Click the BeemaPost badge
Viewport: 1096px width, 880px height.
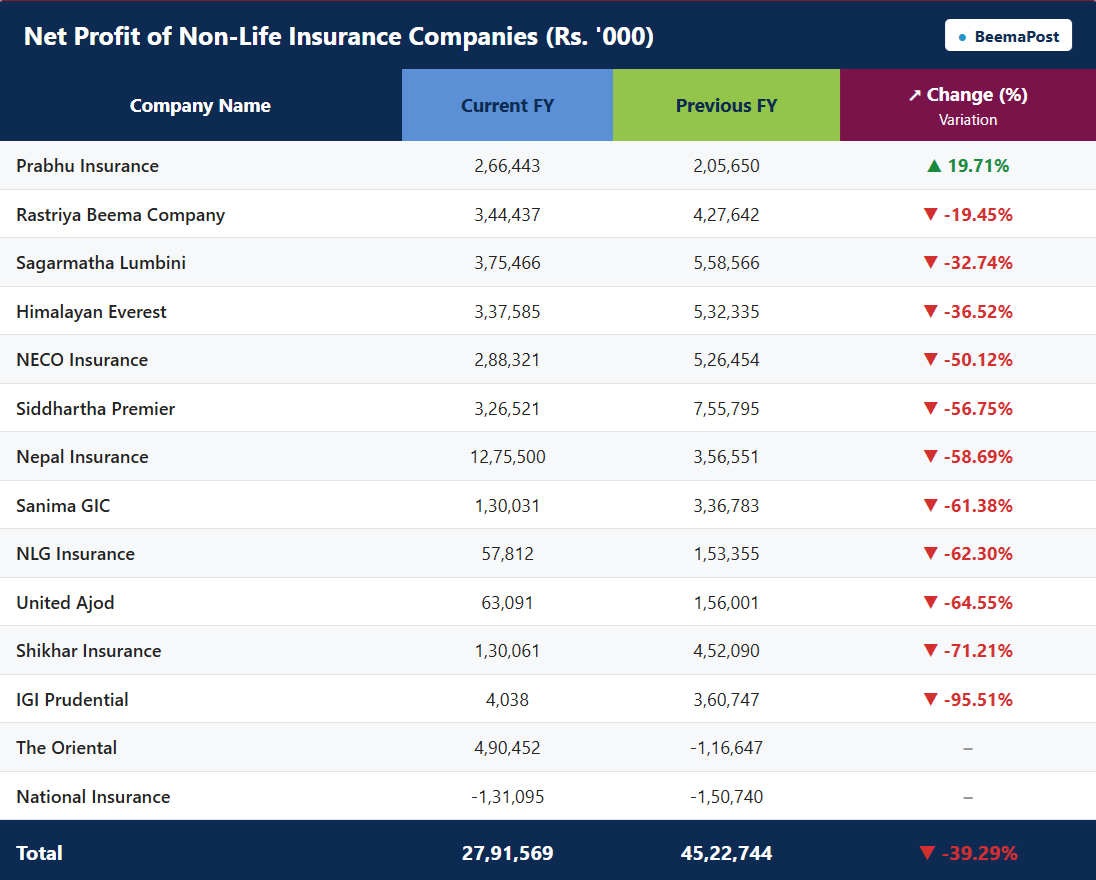[x=1008, y=36]
